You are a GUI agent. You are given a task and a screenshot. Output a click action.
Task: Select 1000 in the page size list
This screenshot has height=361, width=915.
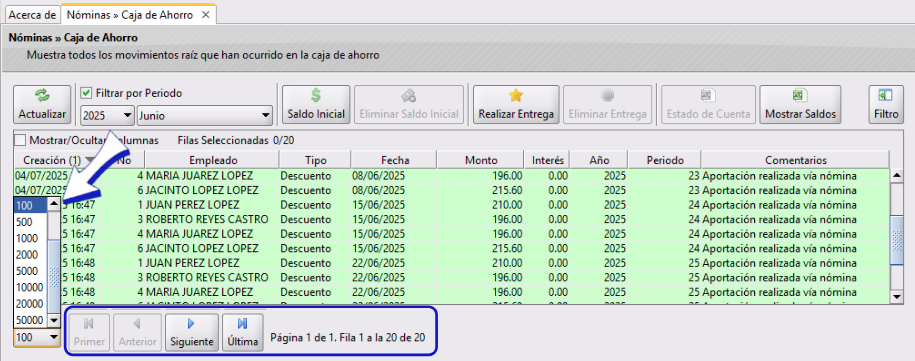(30, 238)
